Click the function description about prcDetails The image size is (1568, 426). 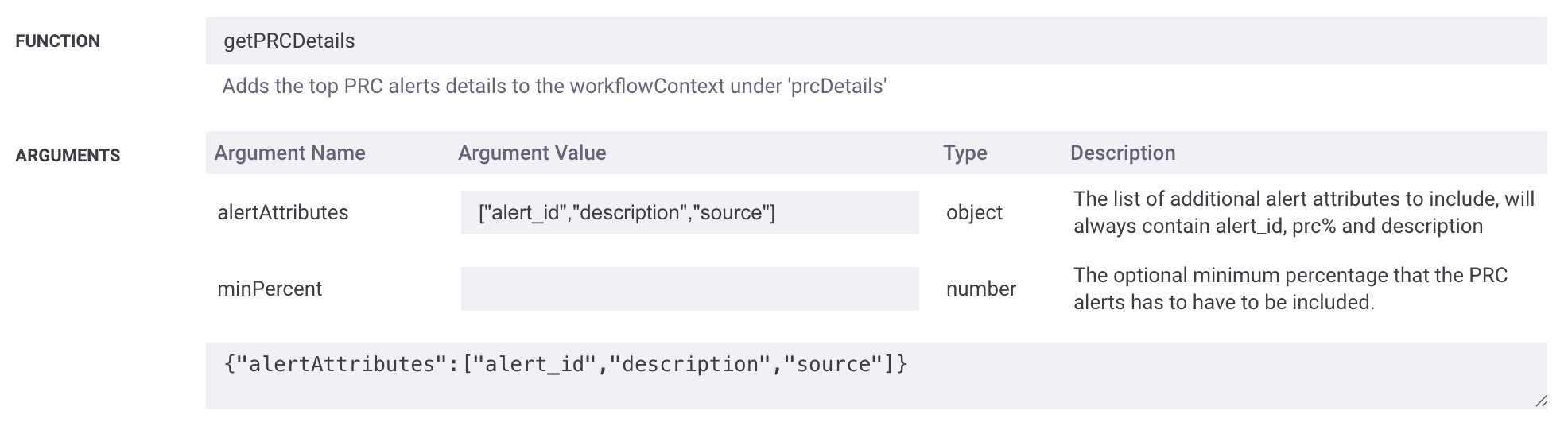554,86
